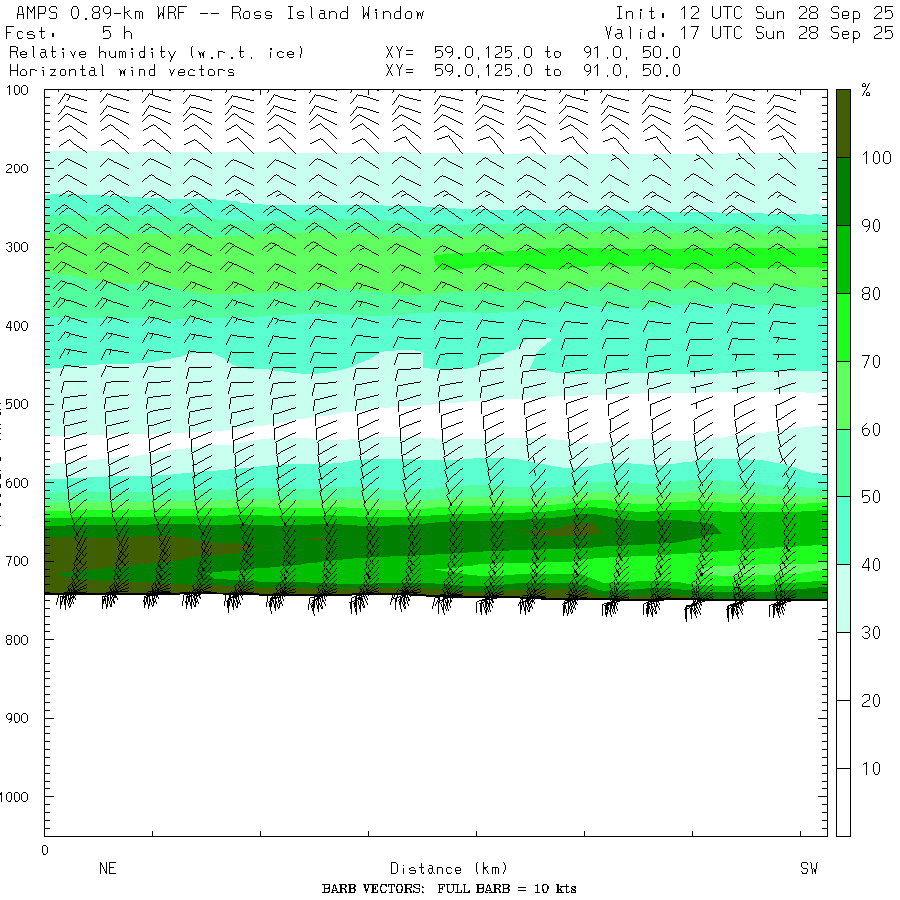Click the "BARB VECTORS: FULL BARB = 10 kts" caption
This screenshot has height=900, width=900.
coord(449,889)
